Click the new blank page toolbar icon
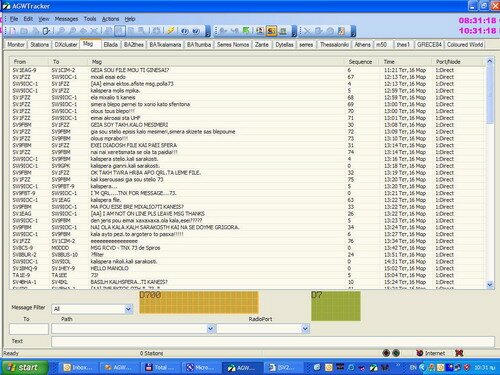Viewport: 500px width, 375px height. [x=13, y=31]
